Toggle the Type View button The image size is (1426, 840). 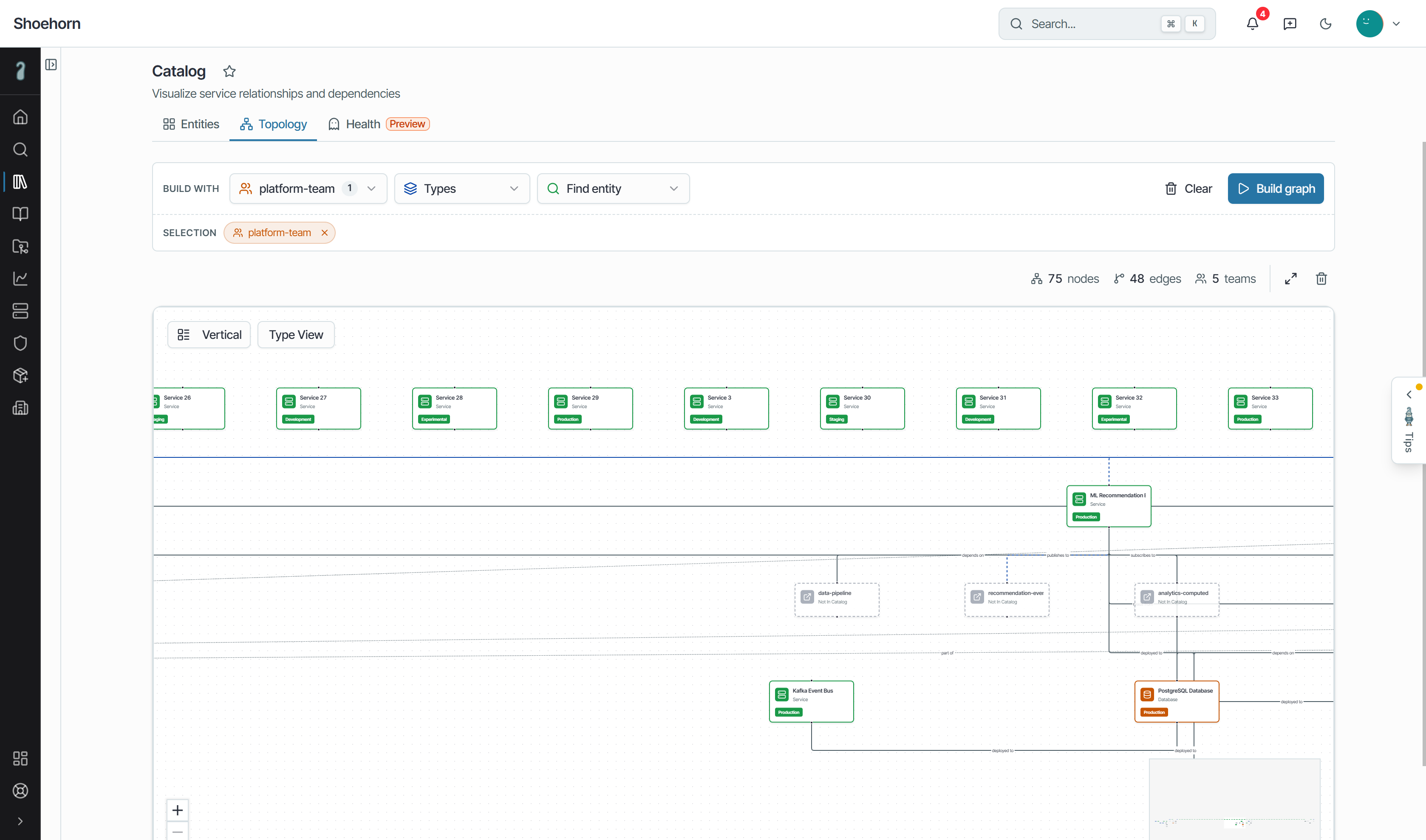296,335
